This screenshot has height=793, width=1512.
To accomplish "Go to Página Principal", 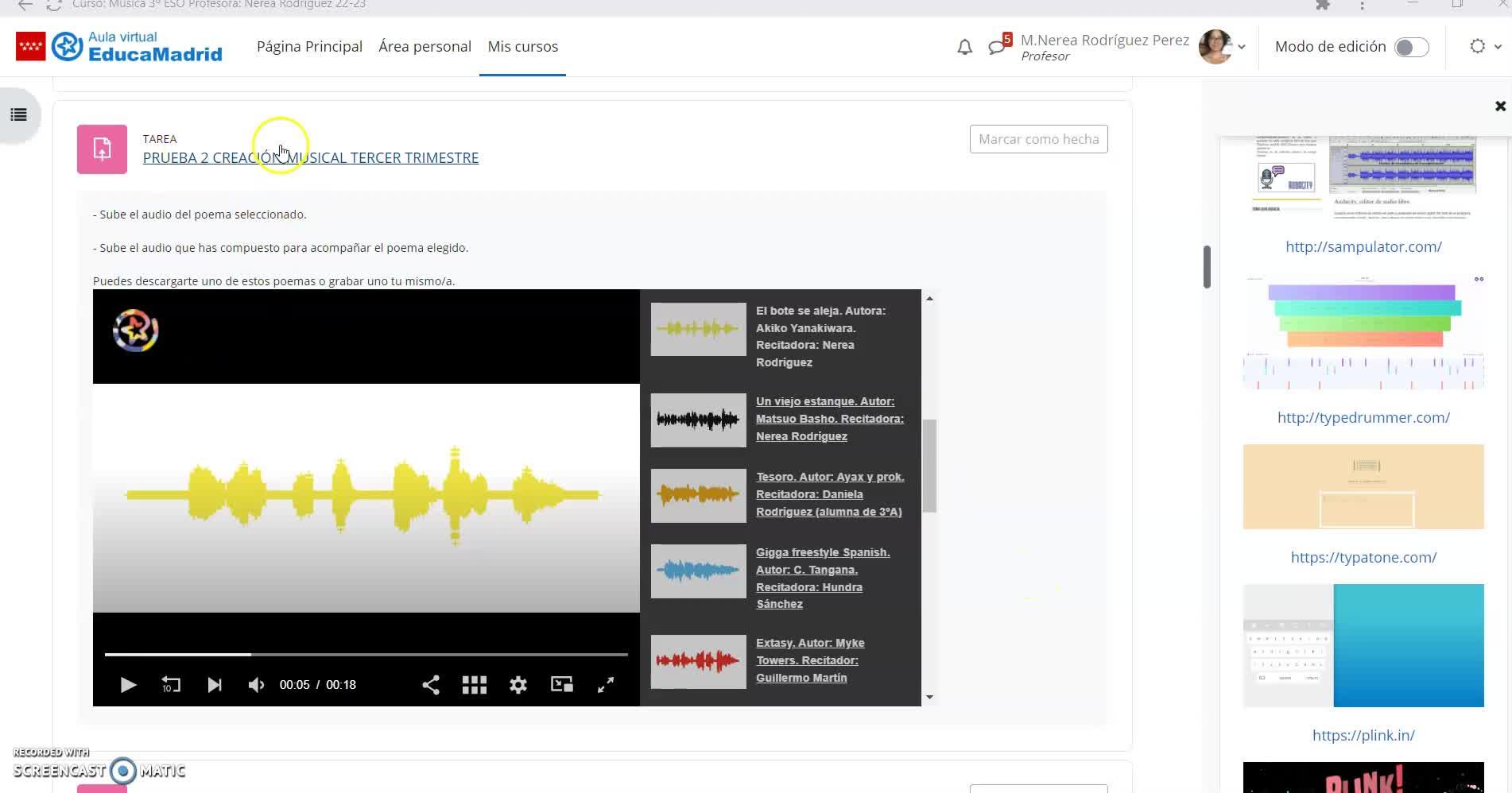I will (x=309, y=47).
